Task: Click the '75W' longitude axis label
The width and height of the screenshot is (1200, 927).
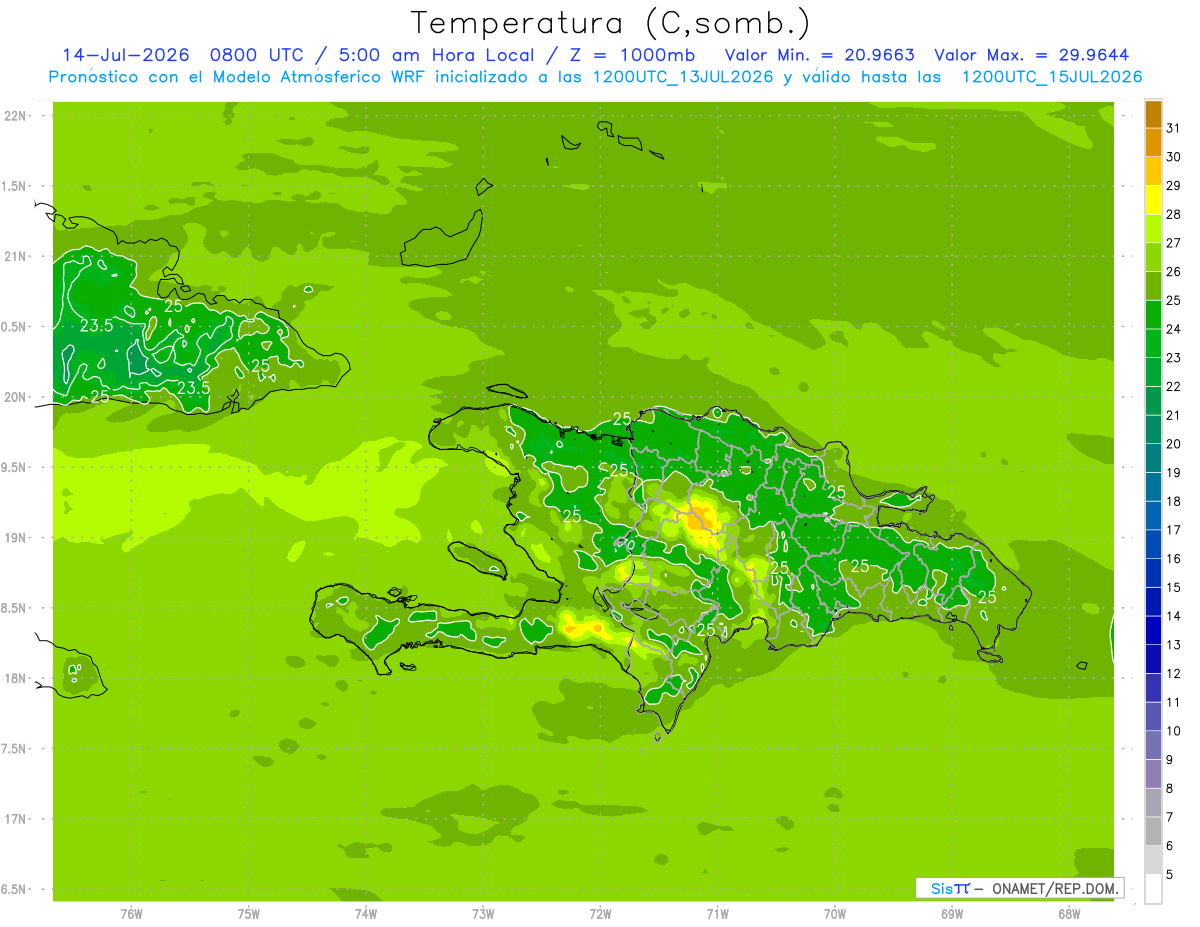Action: pyautogui.click(x=248, y=914)
